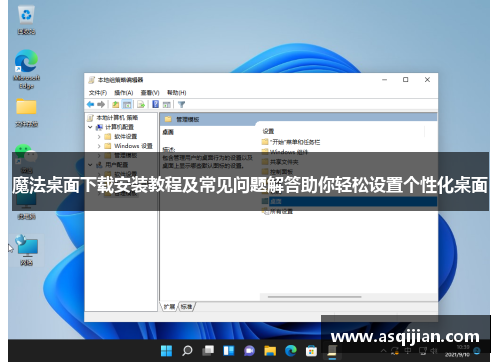
Task: Open the 帮助(H) menu
Action: click(x=177, y=93)
